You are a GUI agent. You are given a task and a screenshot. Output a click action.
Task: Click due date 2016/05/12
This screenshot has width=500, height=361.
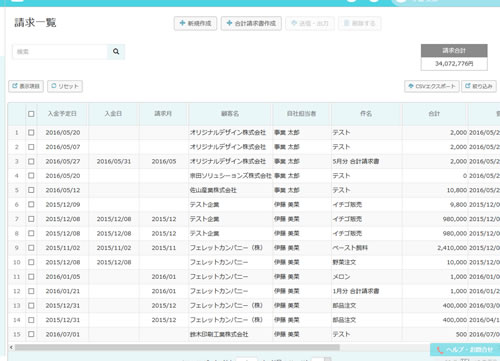point(63,190)
